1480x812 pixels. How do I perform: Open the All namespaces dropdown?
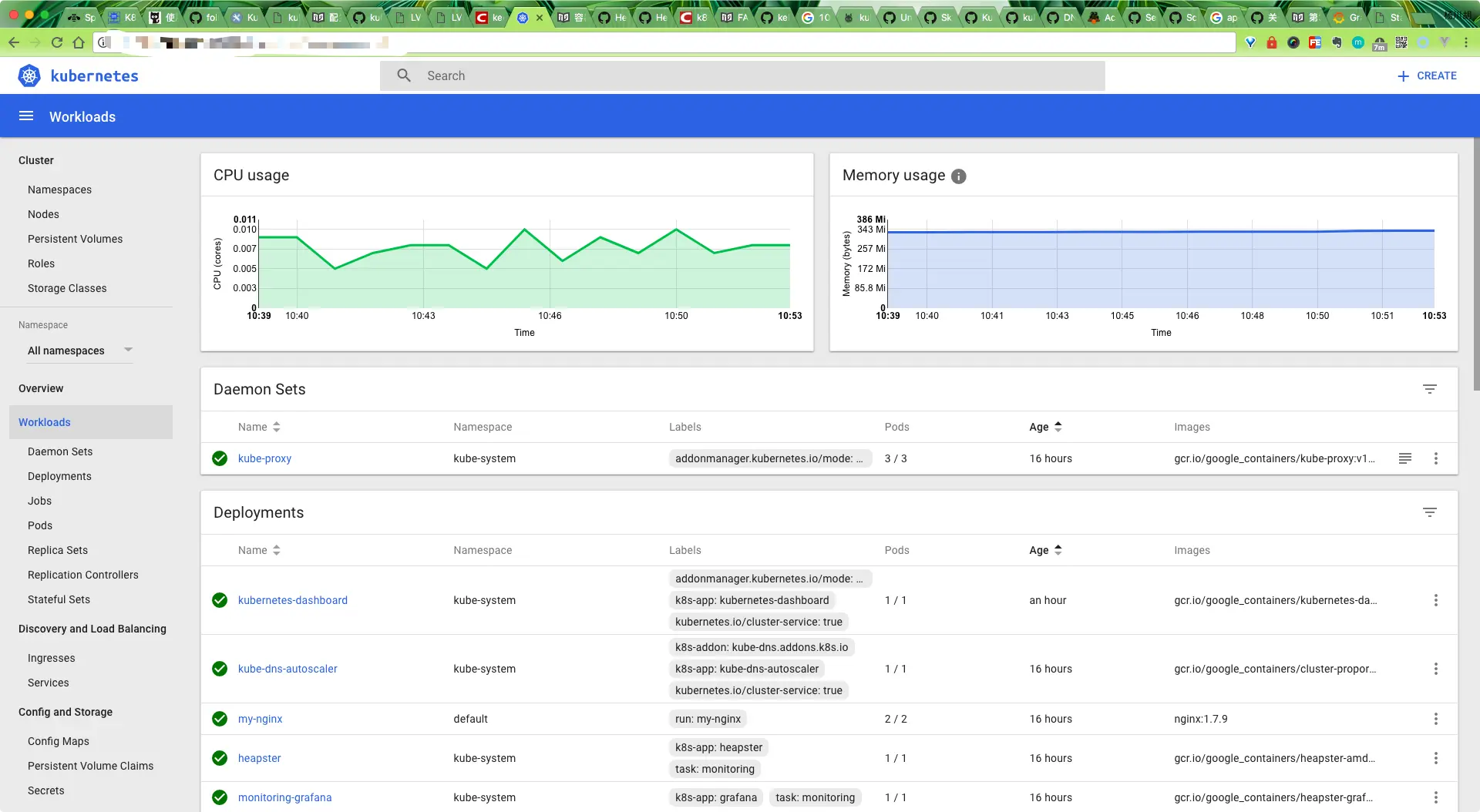pyautogui.click(x=79, y=351)
